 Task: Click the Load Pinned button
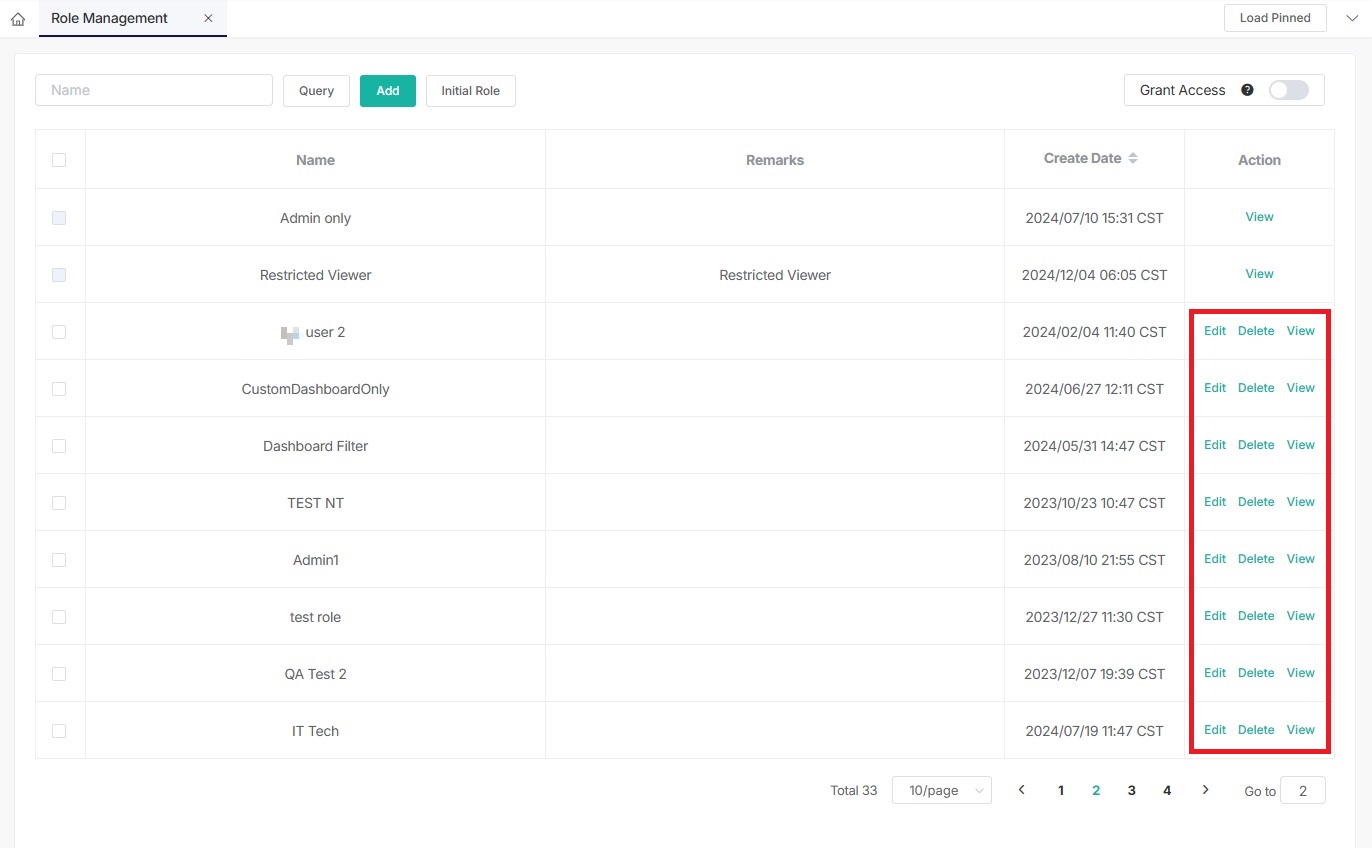point(1274,18)
